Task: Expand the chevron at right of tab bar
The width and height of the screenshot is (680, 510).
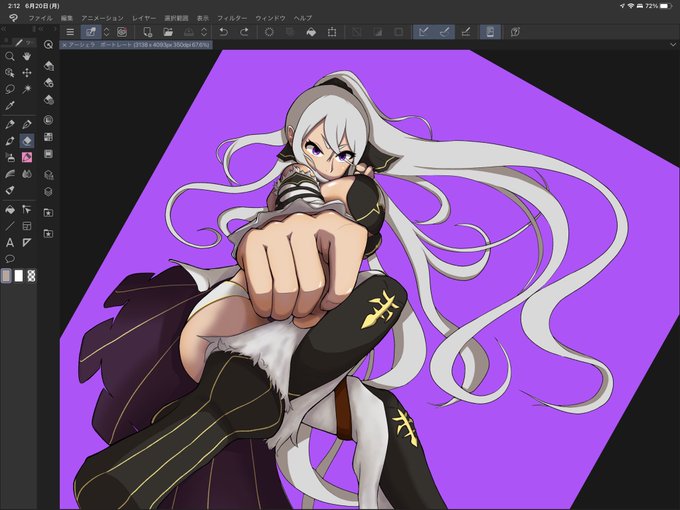Action: tap(673, 45)
